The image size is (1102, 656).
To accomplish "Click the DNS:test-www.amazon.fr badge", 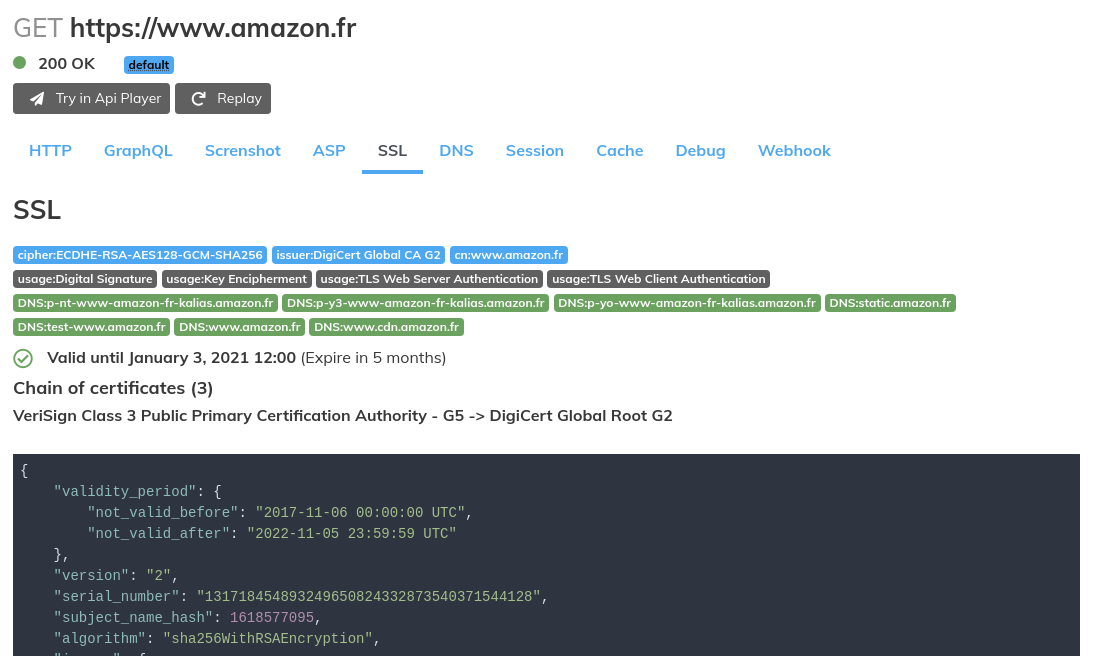I will click(x=91, y=327).
